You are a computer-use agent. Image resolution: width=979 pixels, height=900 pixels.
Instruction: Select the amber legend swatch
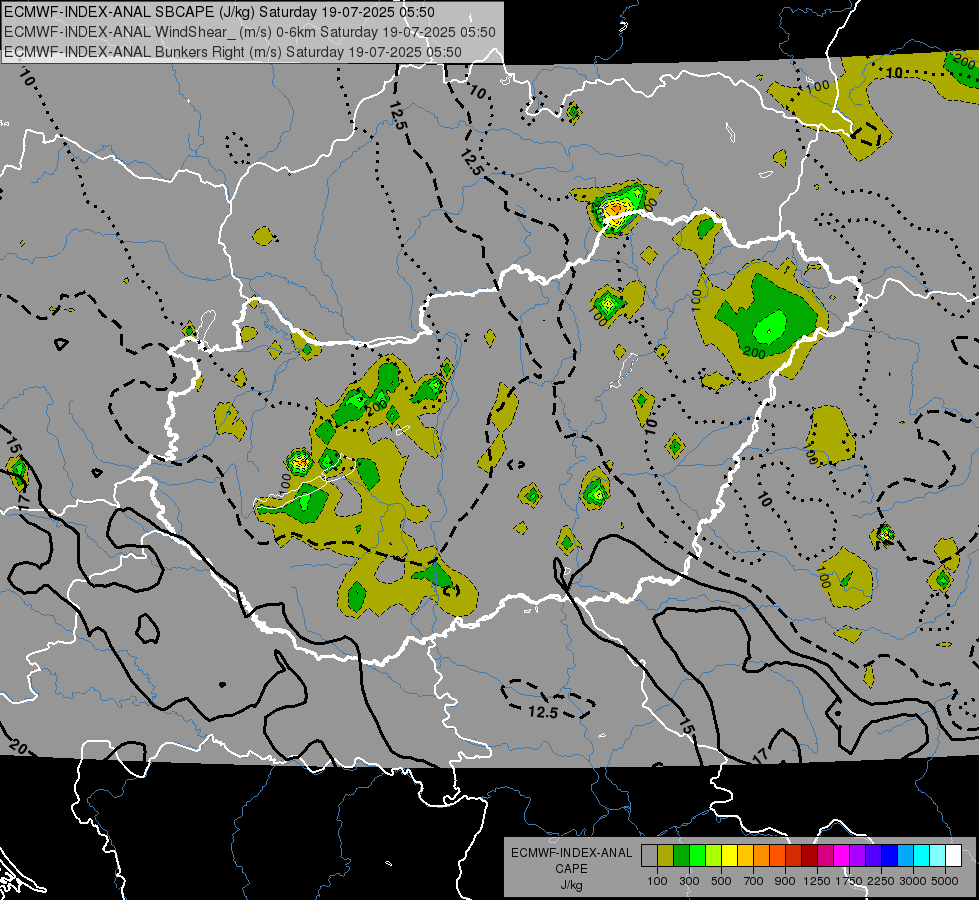[x=745, y=855]
